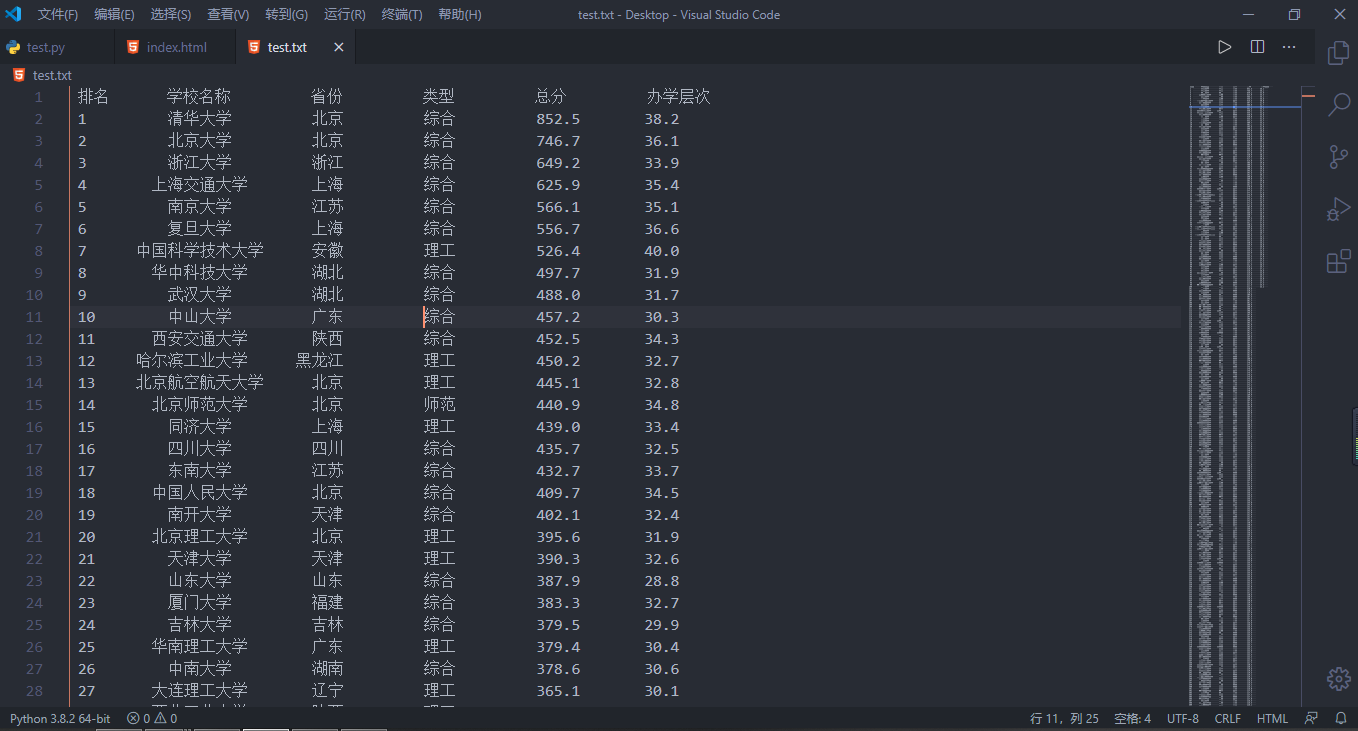Open the Source Control view icon

[x=1338, y=157]
